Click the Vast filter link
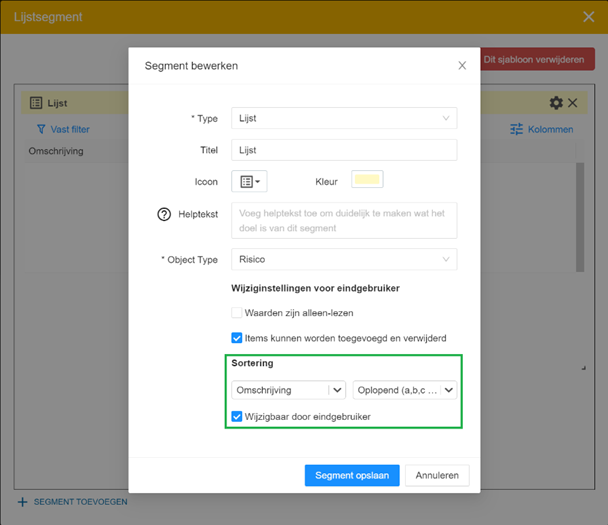608x525 pixels. (70, 130)
